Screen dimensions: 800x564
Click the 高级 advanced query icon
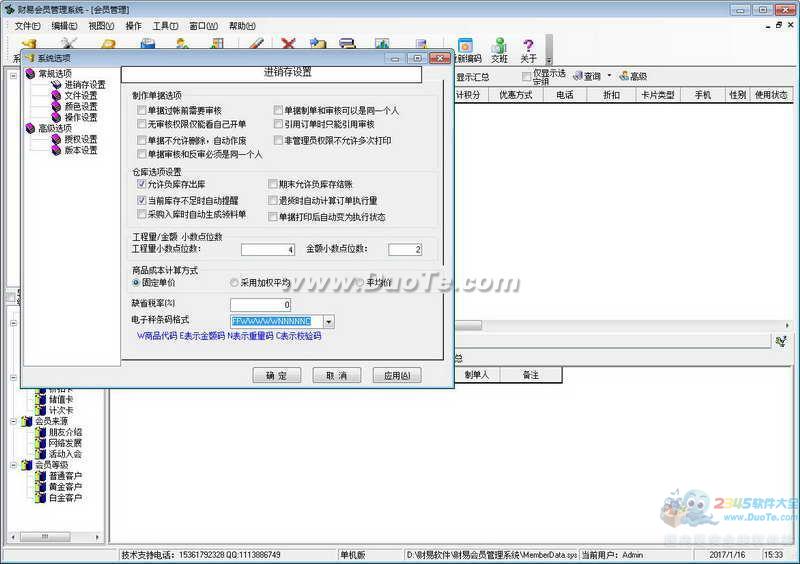click(x=624, y=76)
